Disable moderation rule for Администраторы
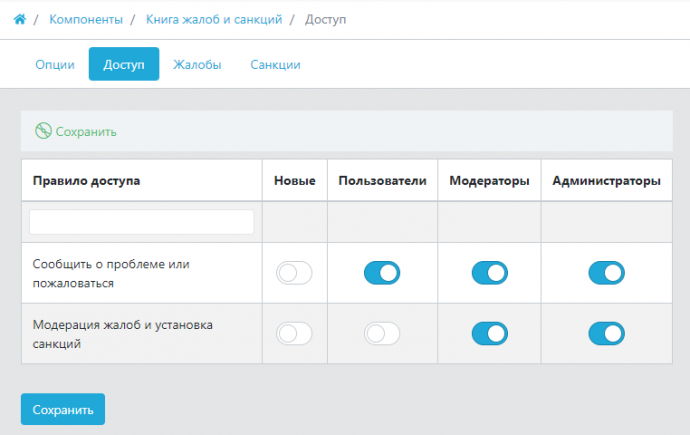690x435 pixels. [606, 334]
